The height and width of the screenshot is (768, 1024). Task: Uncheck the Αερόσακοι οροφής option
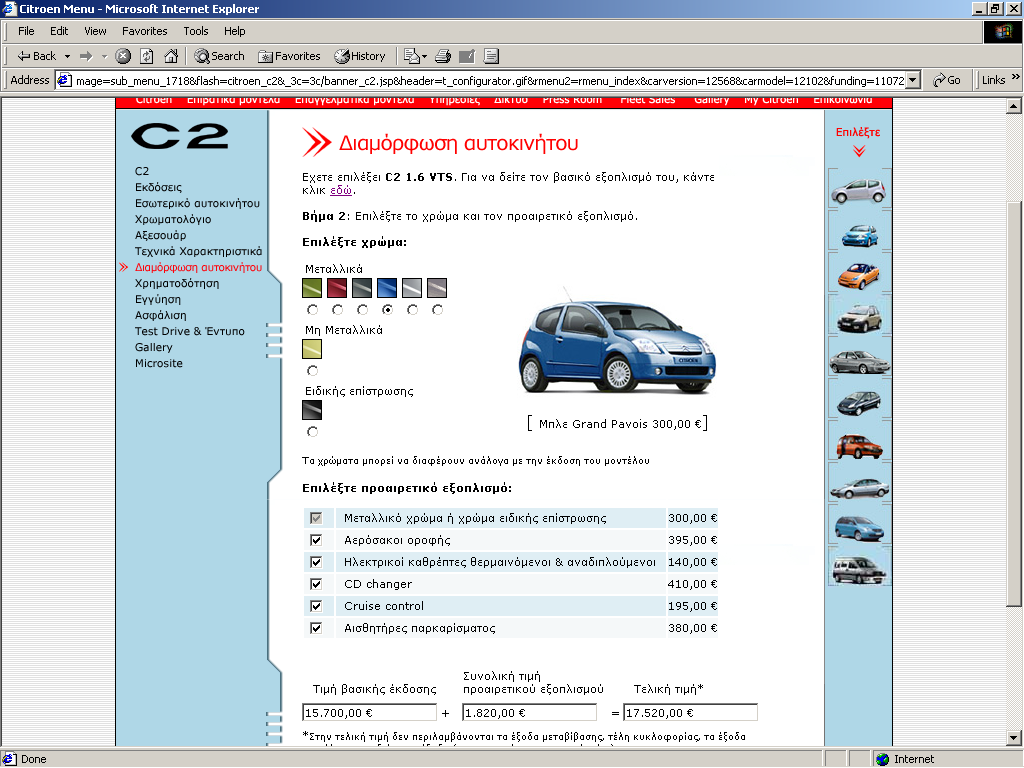coord(316,540)
